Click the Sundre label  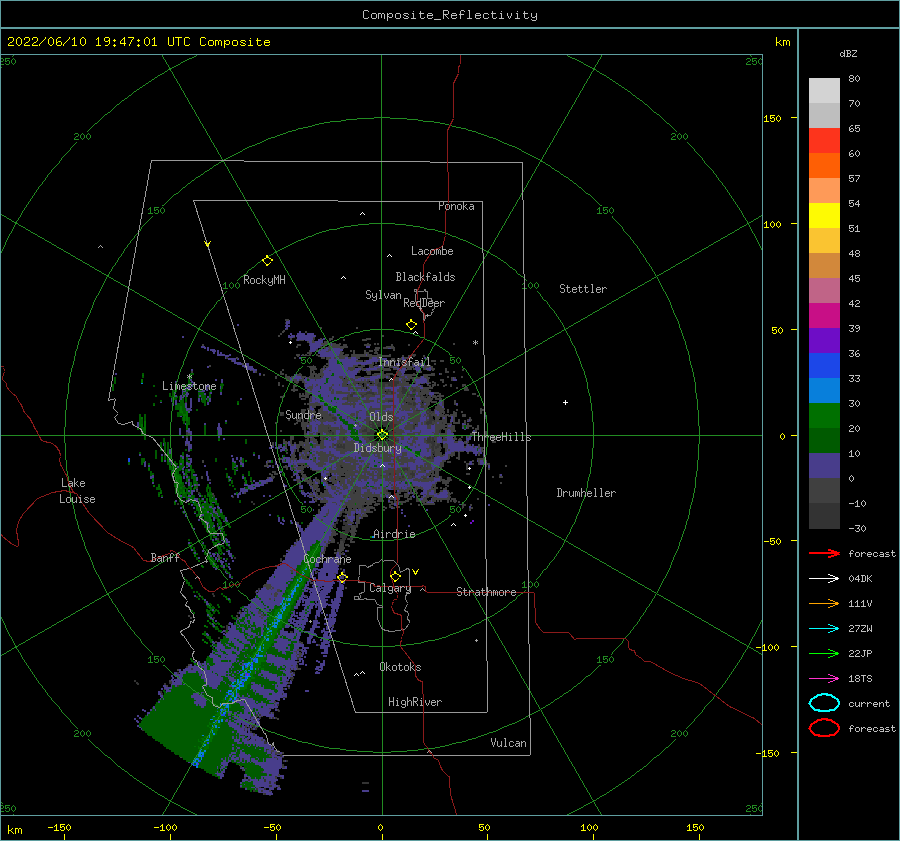(304, 415)
